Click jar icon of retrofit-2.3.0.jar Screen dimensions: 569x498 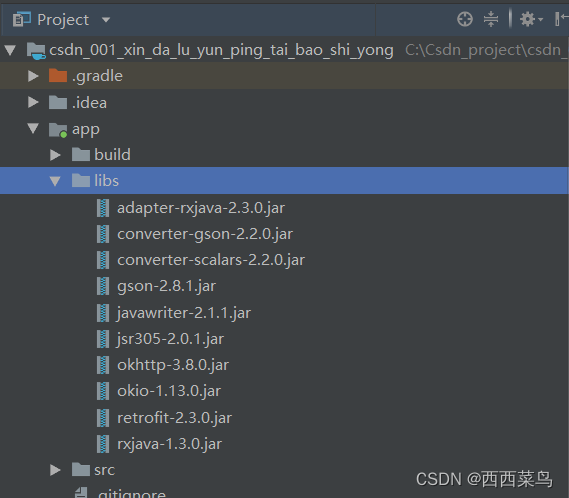[x=103, y=418]
